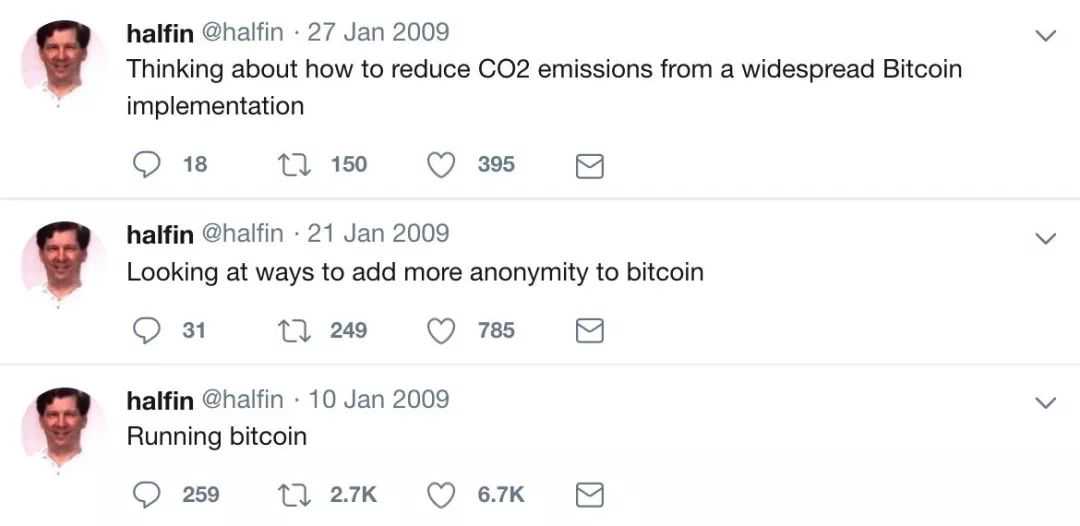
Task: Like the CO2 emissions tweet
Action: point(442,164)
